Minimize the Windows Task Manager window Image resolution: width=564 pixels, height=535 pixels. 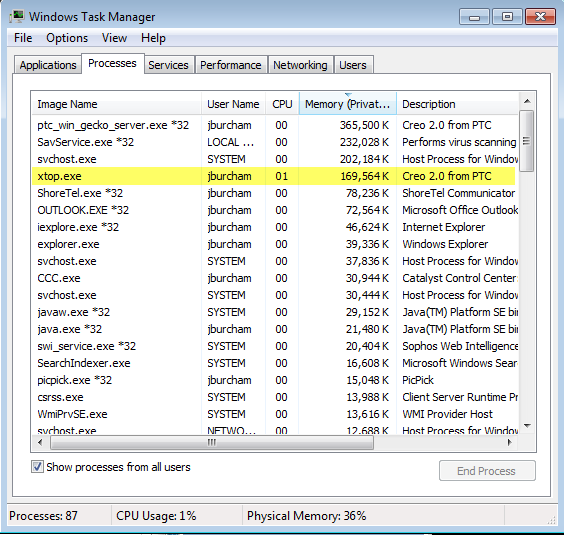pyautogui.click(x=474, y=17)
